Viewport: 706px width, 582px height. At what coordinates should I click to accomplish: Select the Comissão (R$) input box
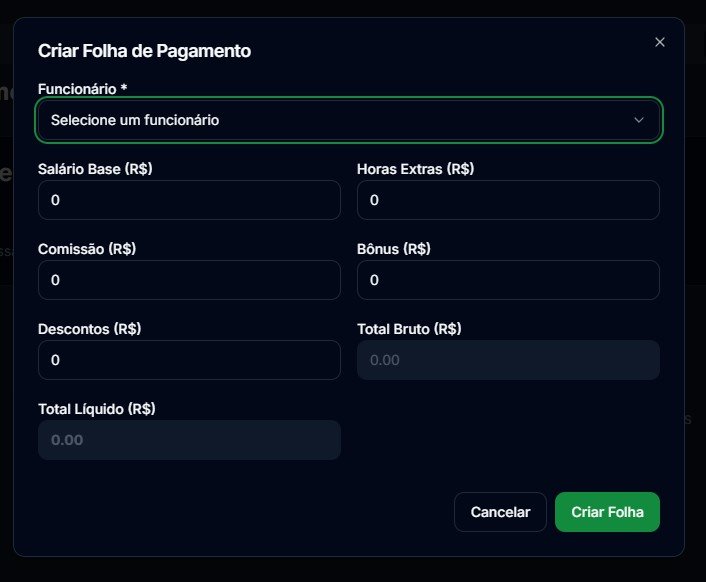tap(189, 280)
